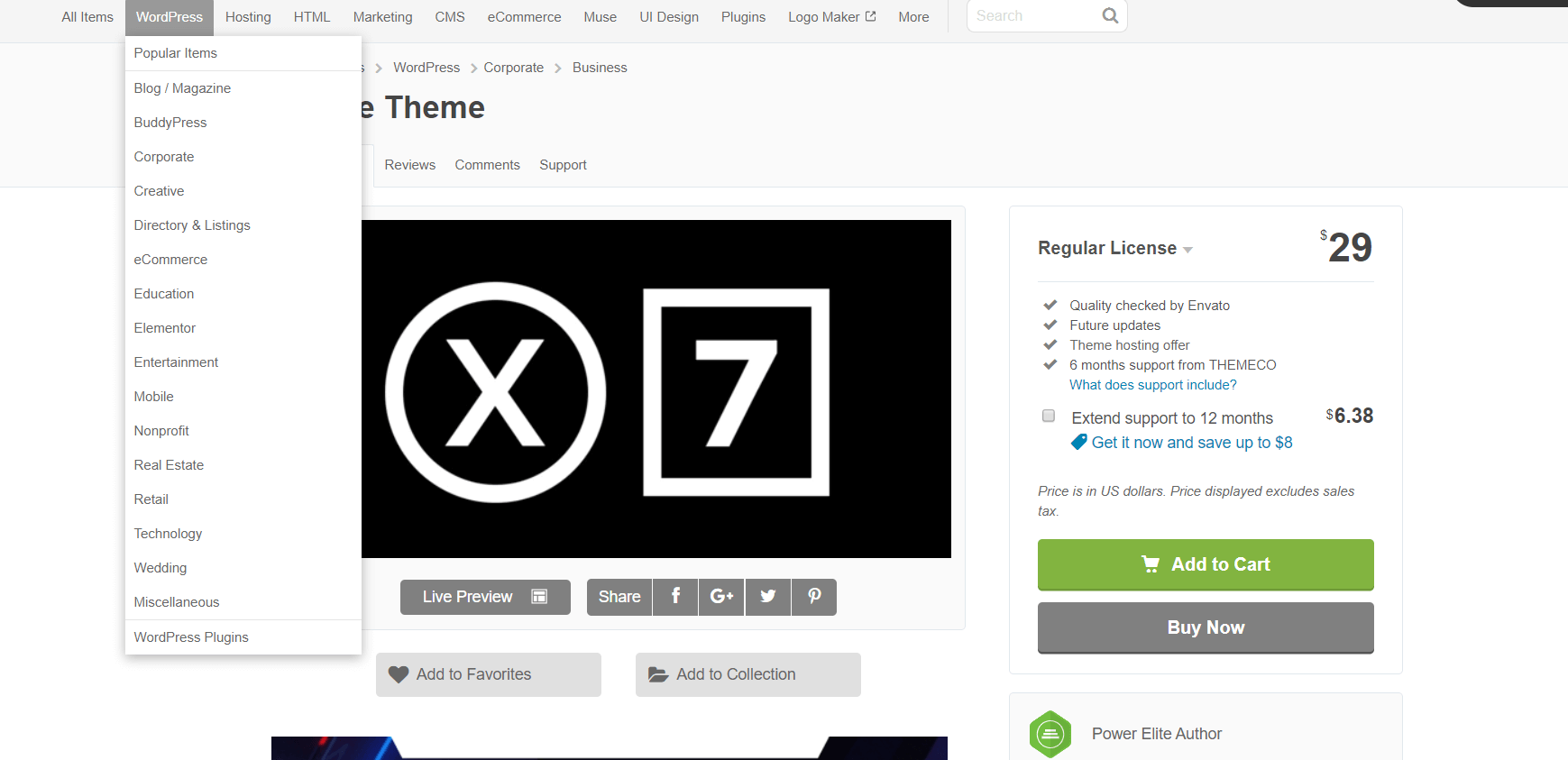The width and height of the screenshot is (1568, 760).
Task: Select Corporate in WordPress dropdown menu
Action: point(243,157)
